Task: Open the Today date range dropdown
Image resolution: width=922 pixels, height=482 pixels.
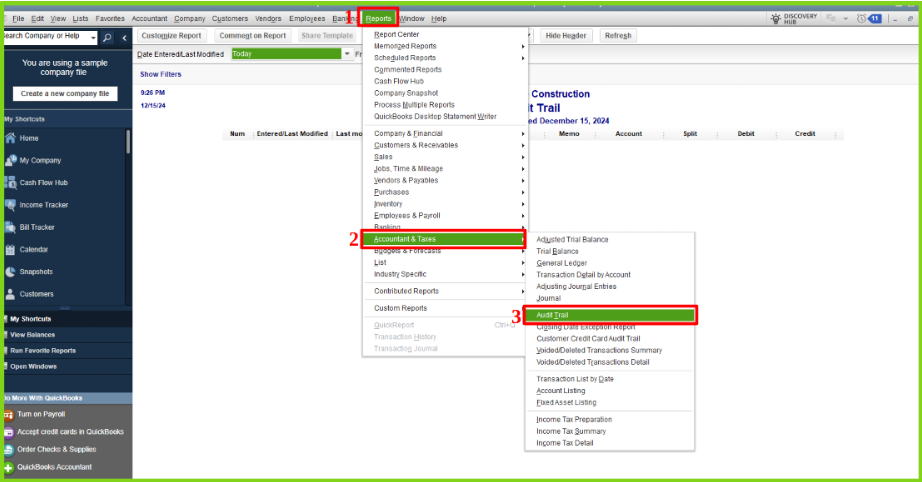Action: click(x=347, y=54)
